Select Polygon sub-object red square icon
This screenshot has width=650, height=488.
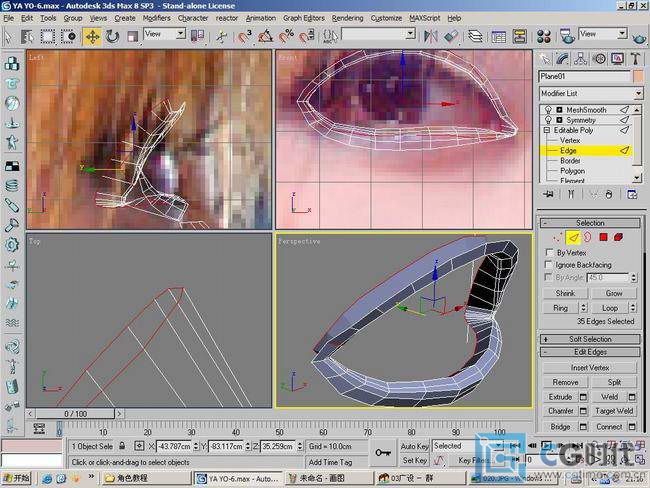tap(603, 238)
